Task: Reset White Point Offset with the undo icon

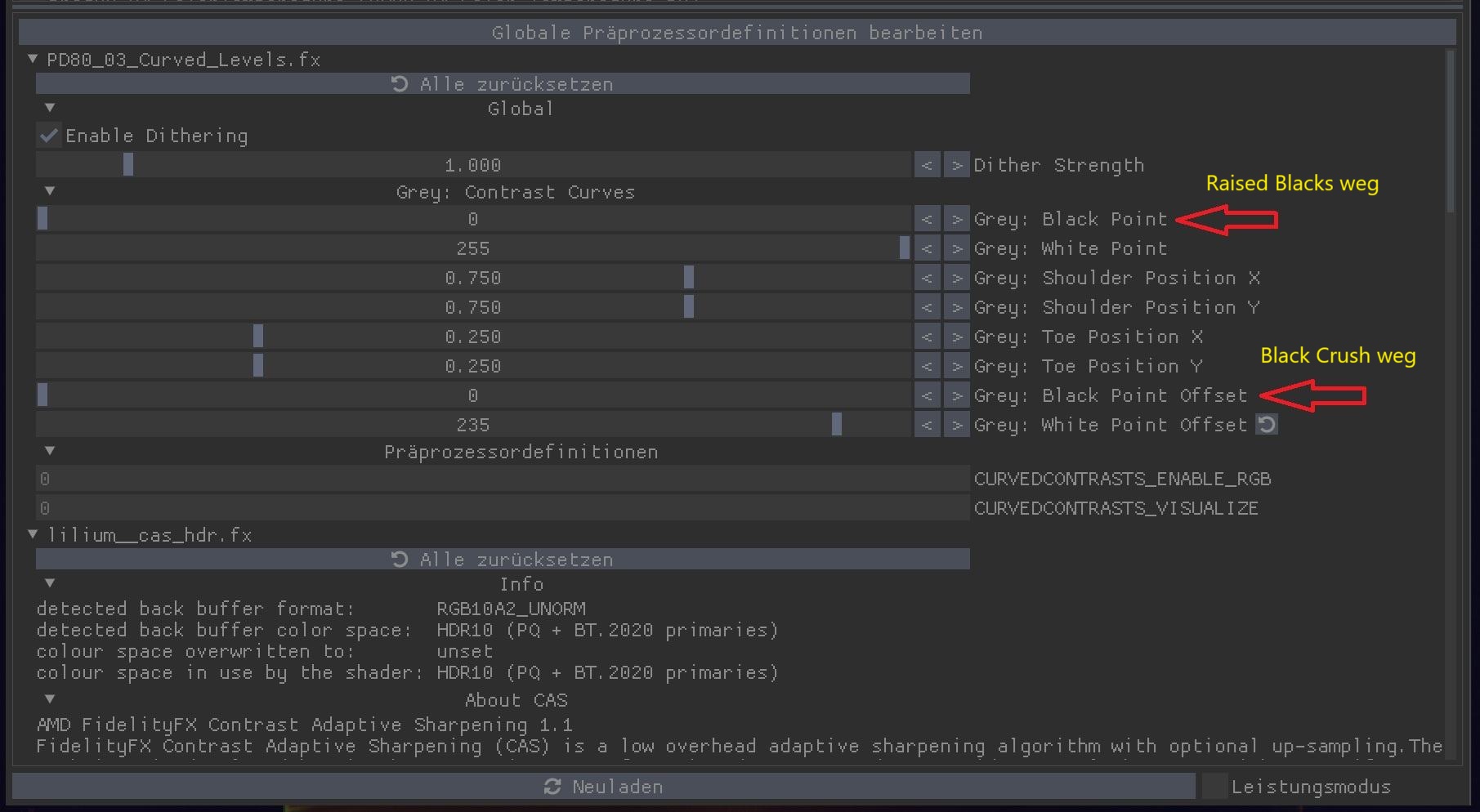Action: coord(1266,425)
